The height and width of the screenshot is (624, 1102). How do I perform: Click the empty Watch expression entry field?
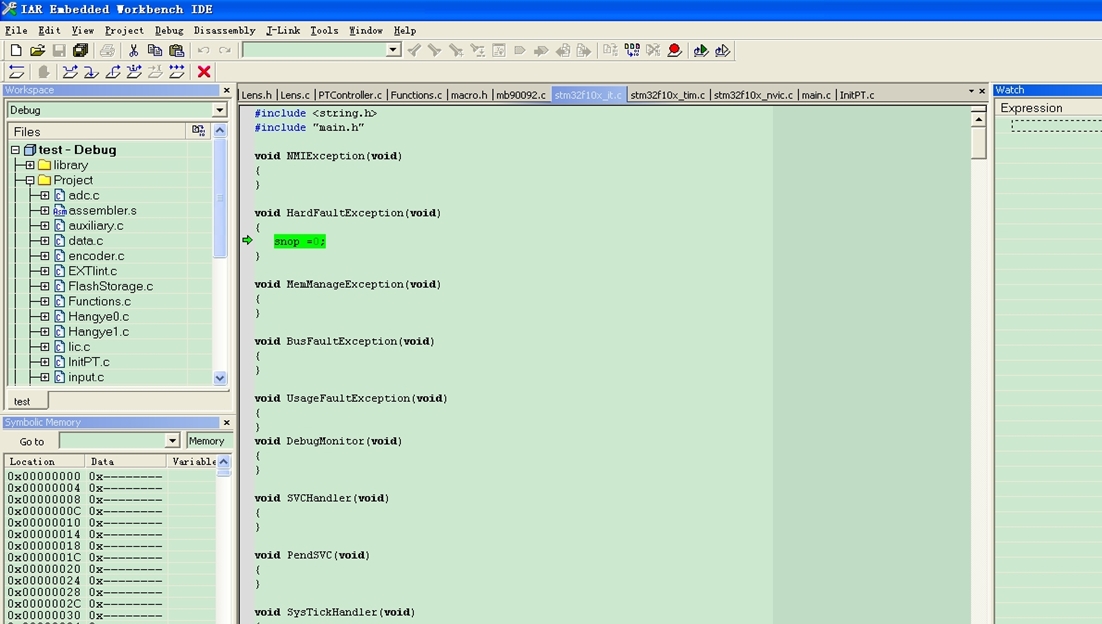click(1056, 126)
